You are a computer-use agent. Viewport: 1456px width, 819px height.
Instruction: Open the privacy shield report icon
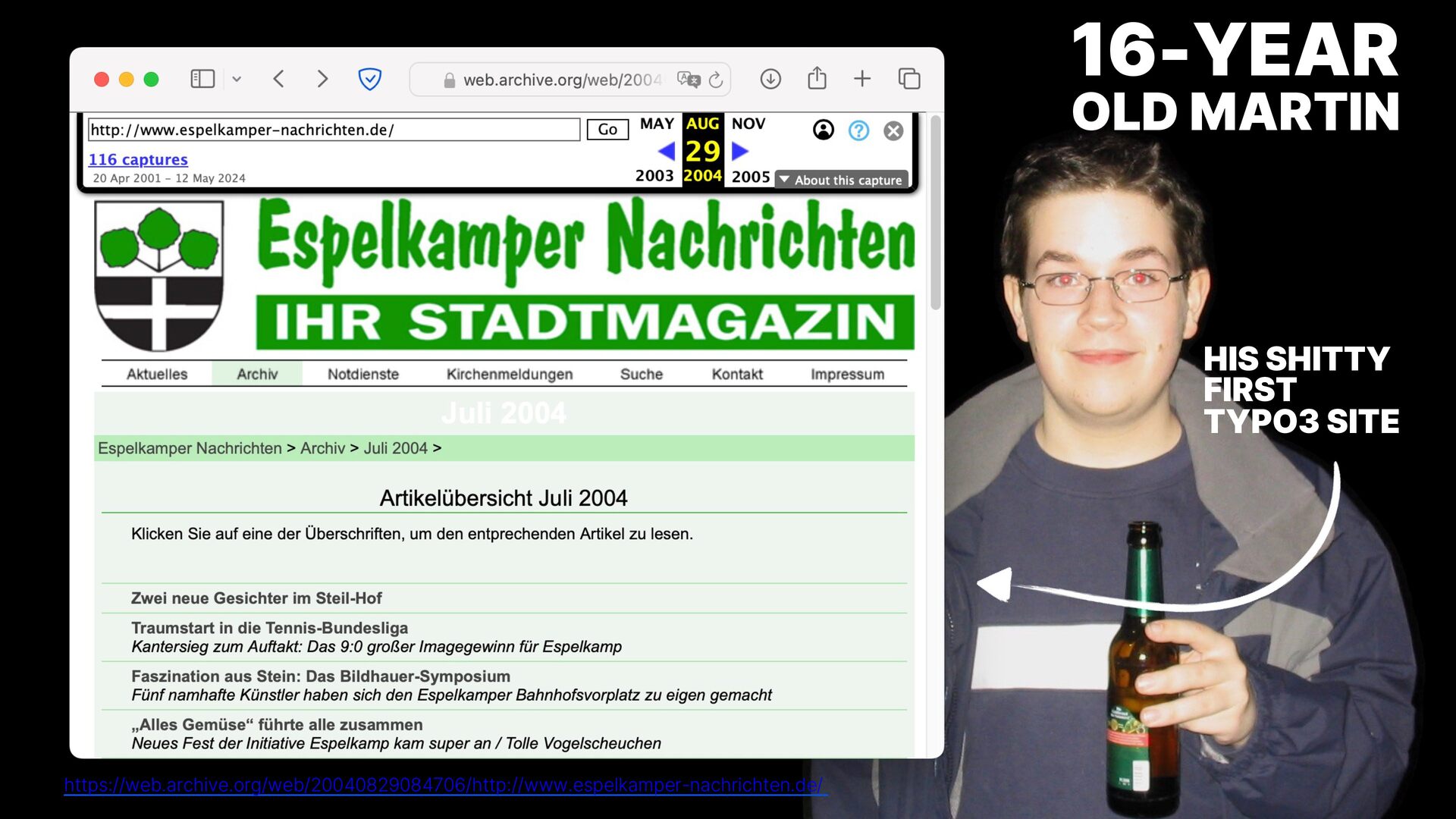pos(369,79)
